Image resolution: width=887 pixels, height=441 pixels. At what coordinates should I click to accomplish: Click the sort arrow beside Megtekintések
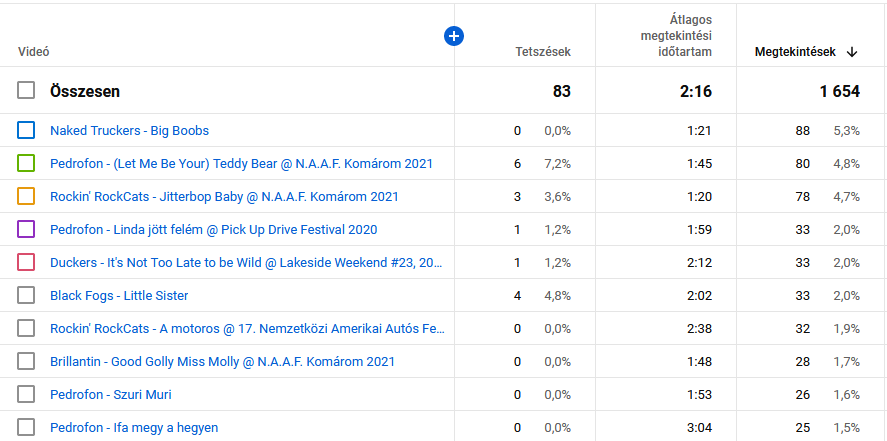click(852, 52)
